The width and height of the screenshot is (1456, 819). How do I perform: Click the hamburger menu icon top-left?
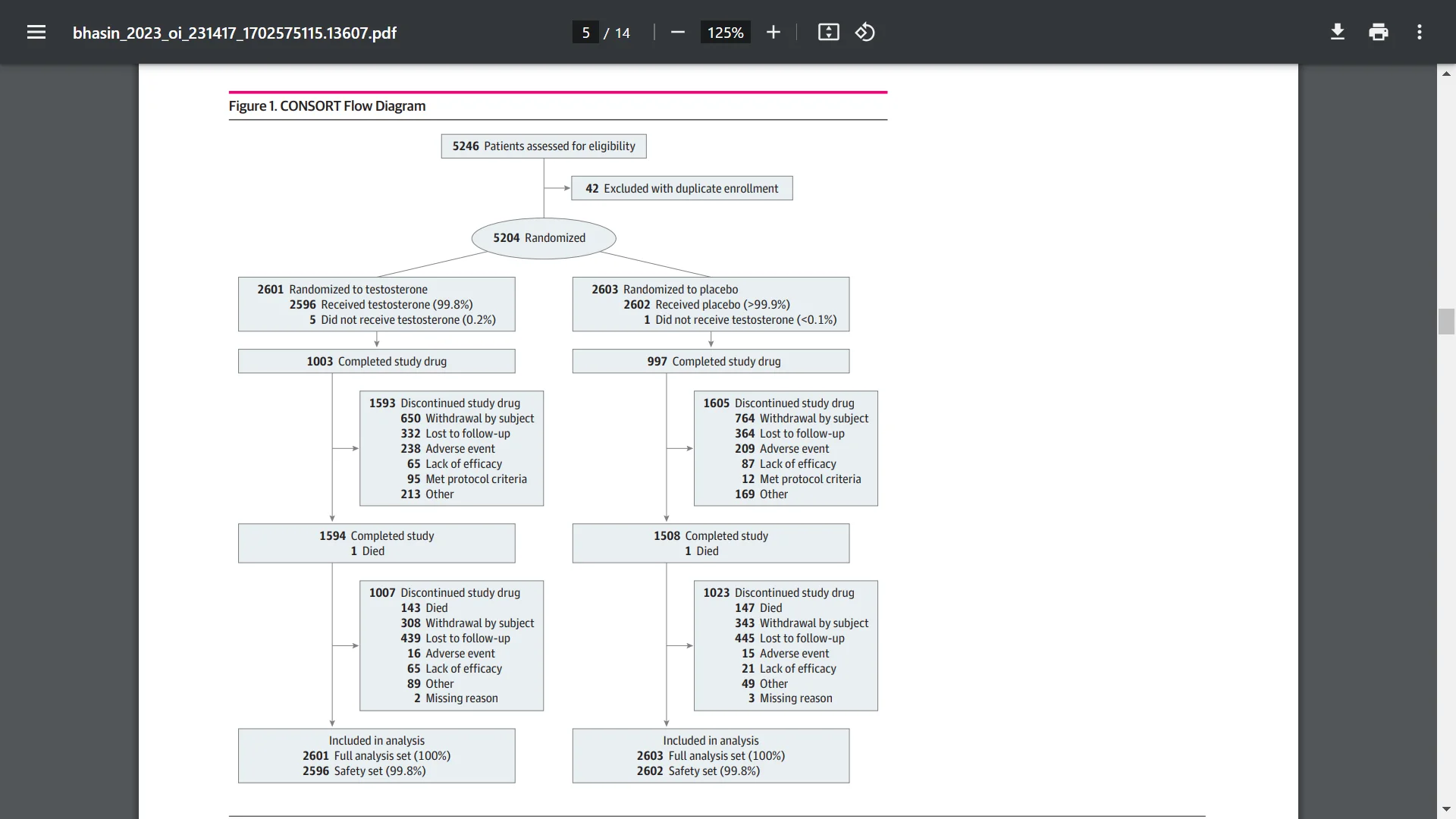pos(36,32)
